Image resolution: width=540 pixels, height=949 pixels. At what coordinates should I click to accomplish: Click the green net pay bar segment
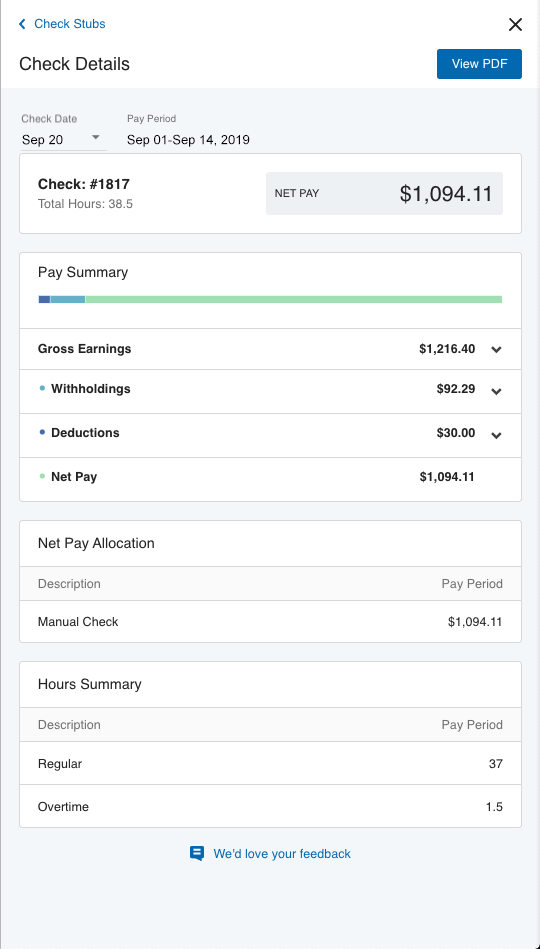pyautogui.click(x=294, y=299)
